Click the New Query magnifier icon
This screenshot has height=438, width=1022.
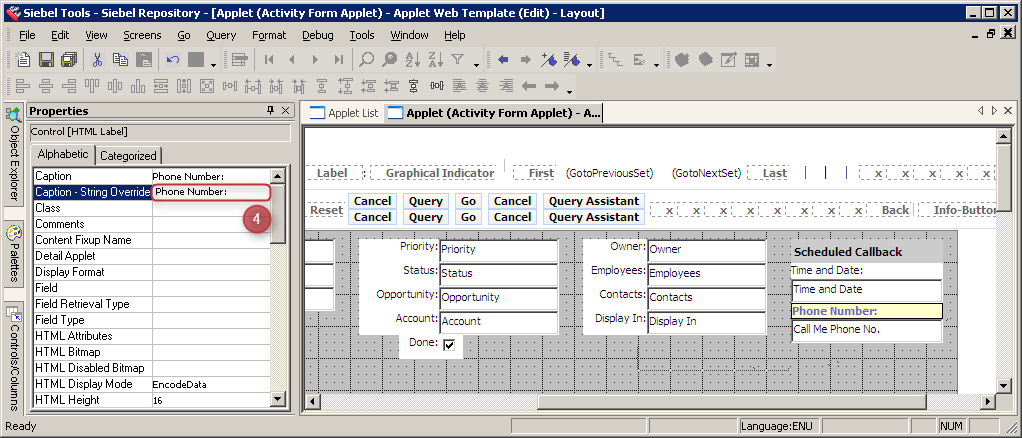367,60
